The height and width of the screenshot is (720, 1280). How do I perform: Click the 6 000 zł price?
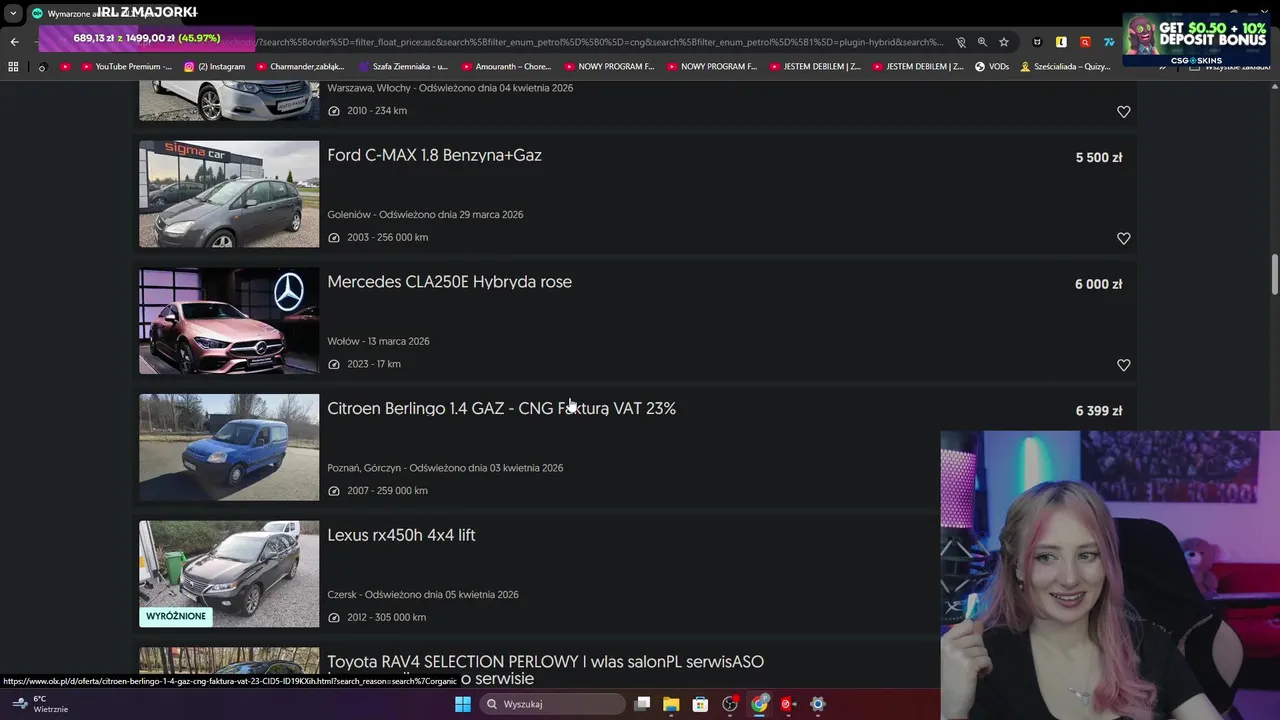click(x=1098, y=284)
